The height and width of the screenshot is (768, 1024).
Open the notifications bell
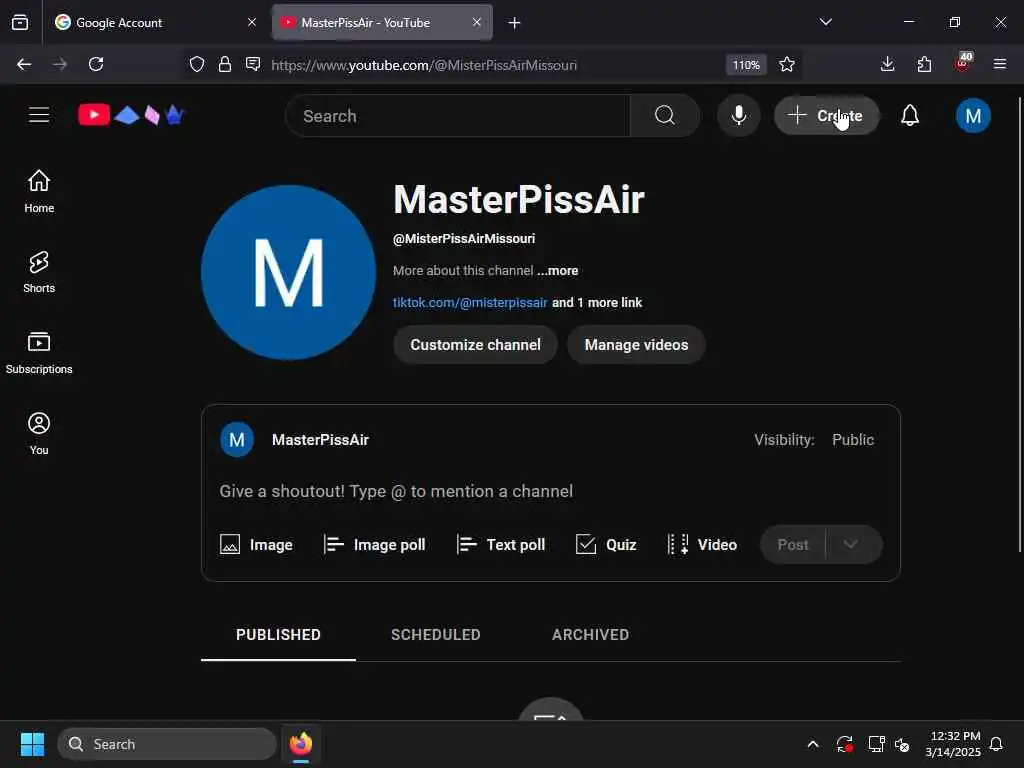pyautogui.click(x=910, y=116)
